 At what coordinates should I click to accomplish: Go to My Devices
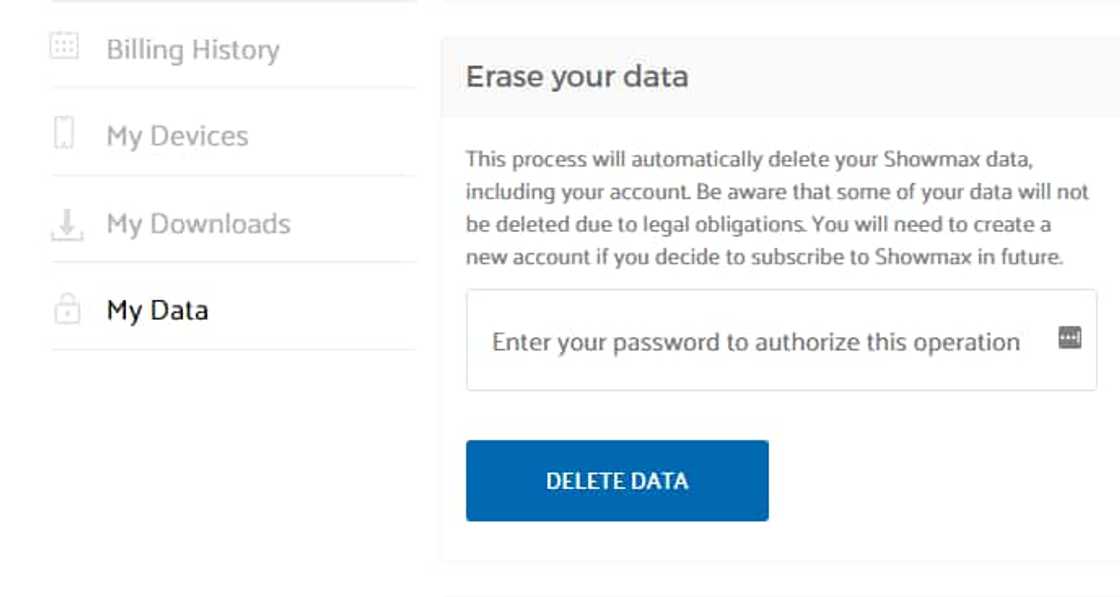click(177, 136)
